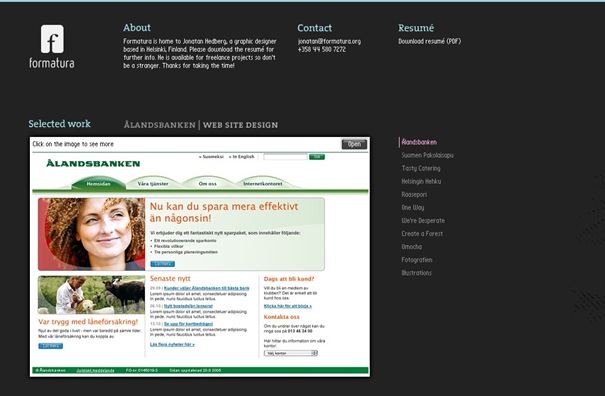Click the Klicka här för att börja link
The height and width of the screenshot is (396, 605).
click(288, 306)
